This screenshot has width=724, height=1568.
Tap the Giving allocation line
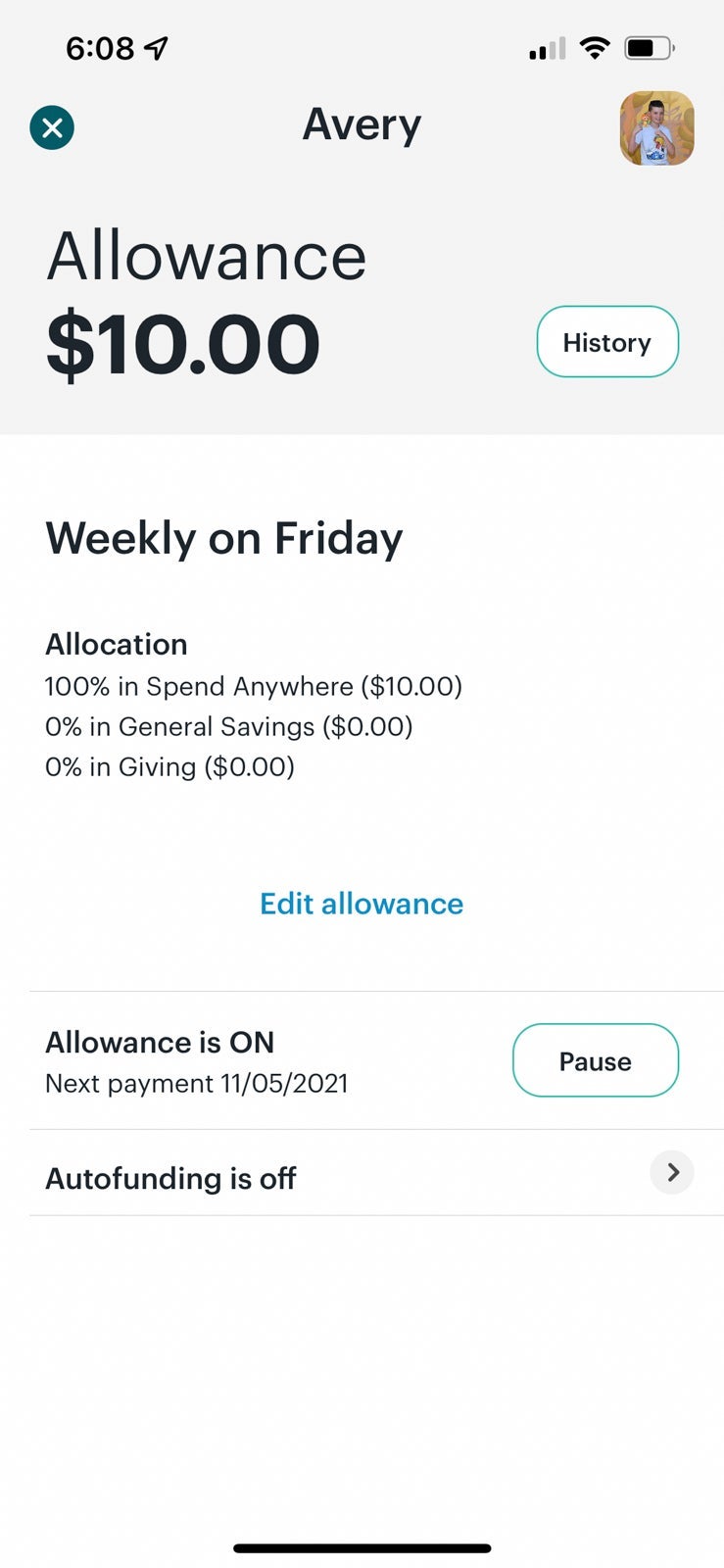169,766
